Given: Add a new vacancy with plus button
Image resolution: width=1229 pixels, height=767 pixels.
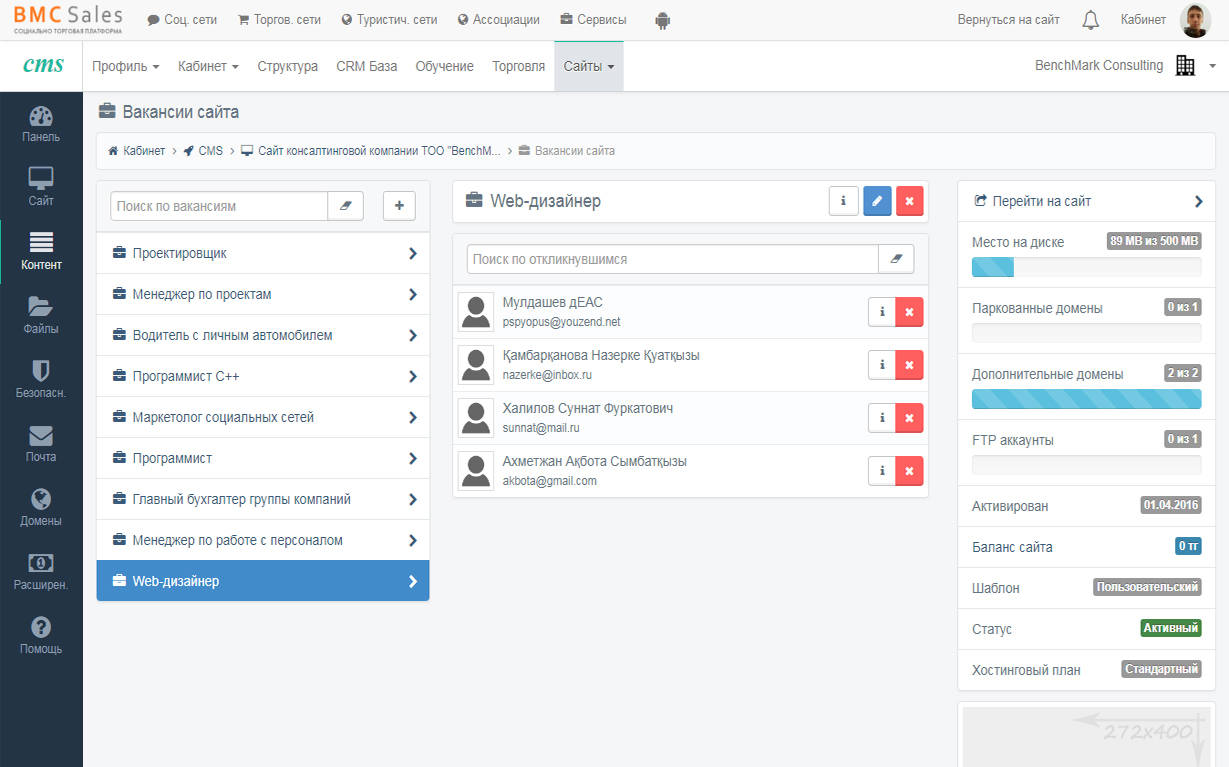Looking at the screenshot, I should tap(399, 206).
